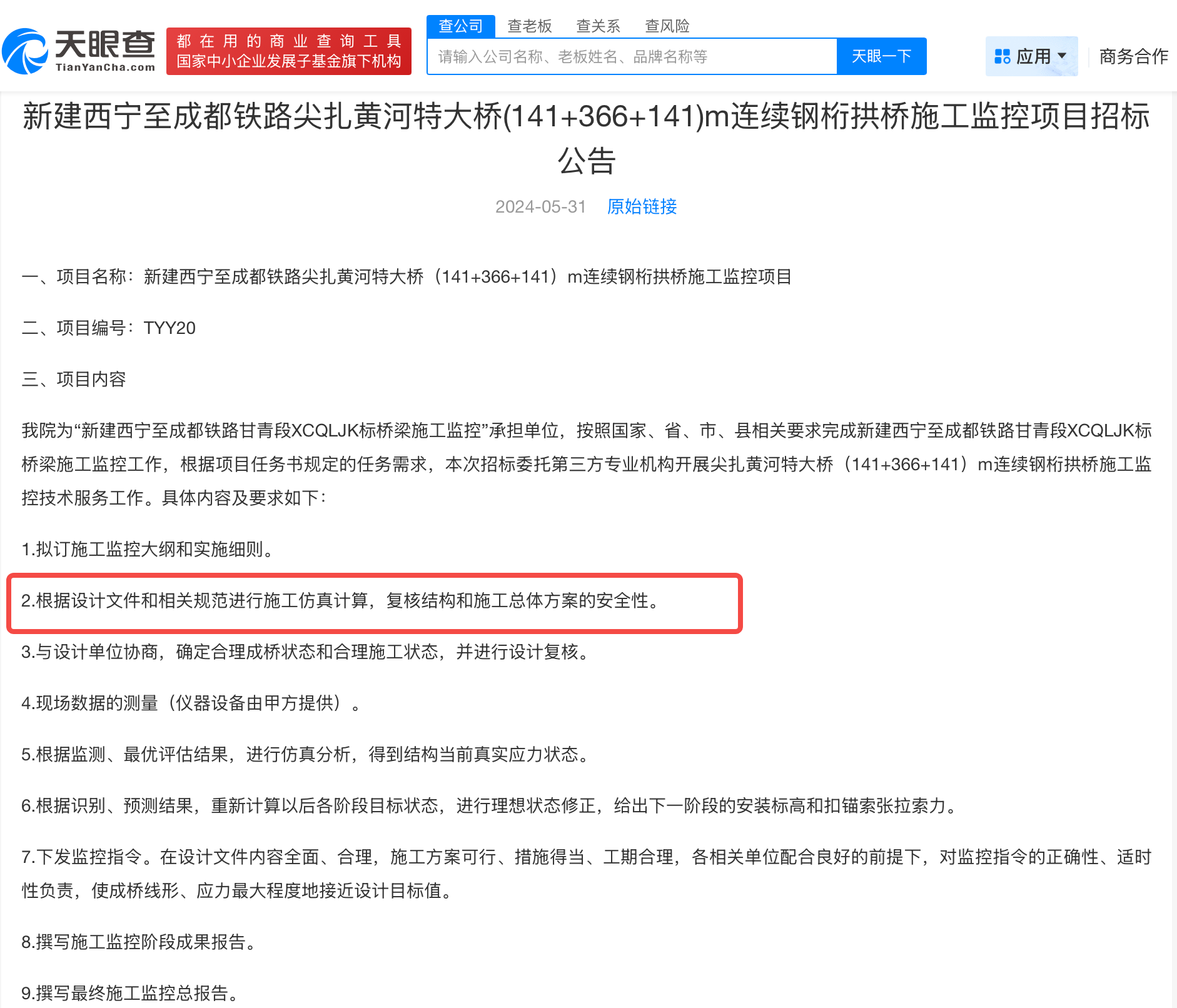Switch to the 查老板 tab
This screenshot has width=1177, height=1008.
tap(530, 25)
